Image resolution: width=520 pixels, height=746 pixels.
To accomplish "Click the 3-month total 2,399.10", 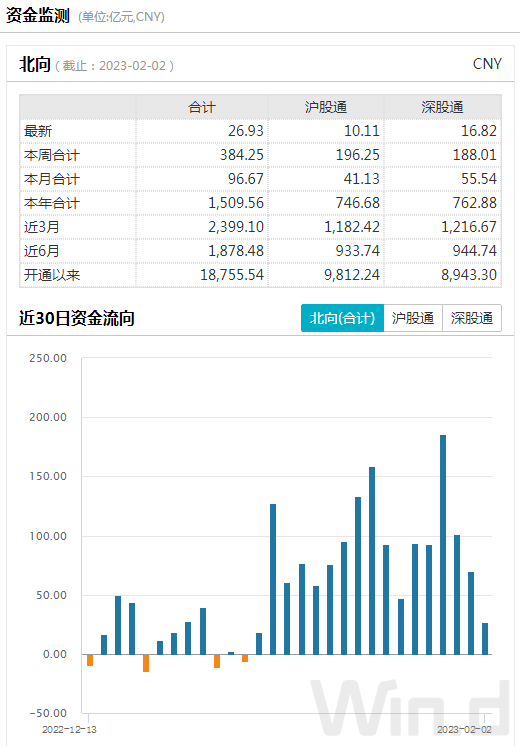I will pyautogui.click(x=236, y=227).
